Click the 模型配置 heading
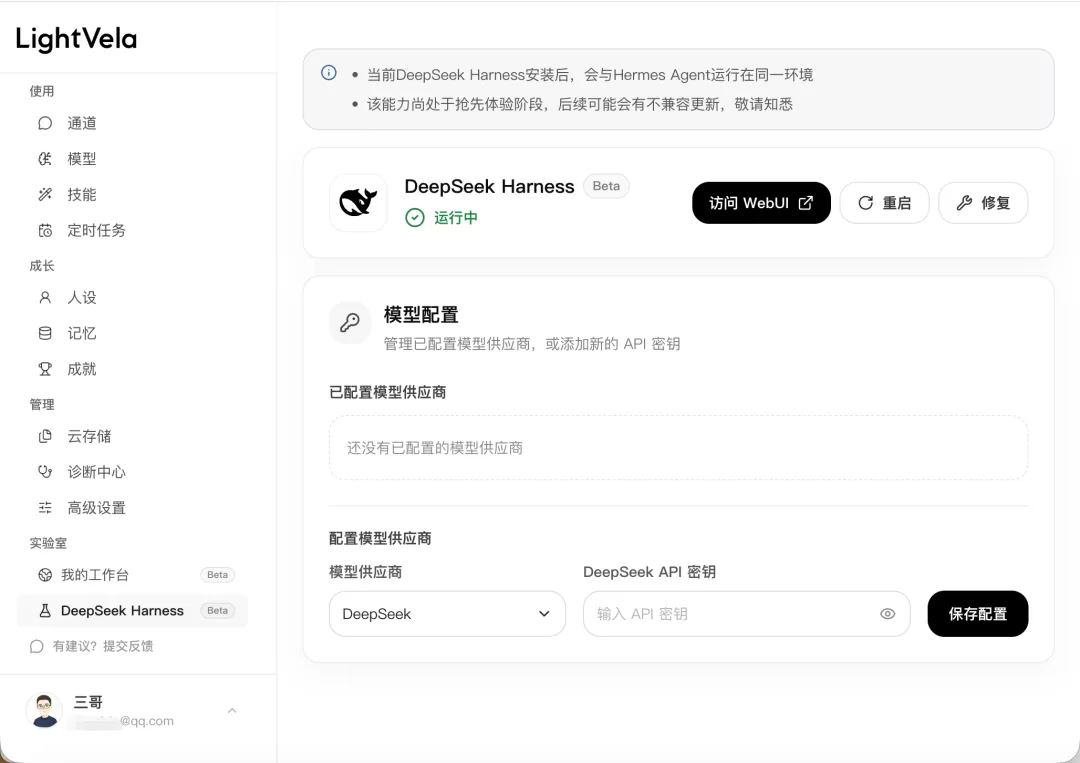The height and width of the screenshot is (763, 1080). click(x=421, y=315)
